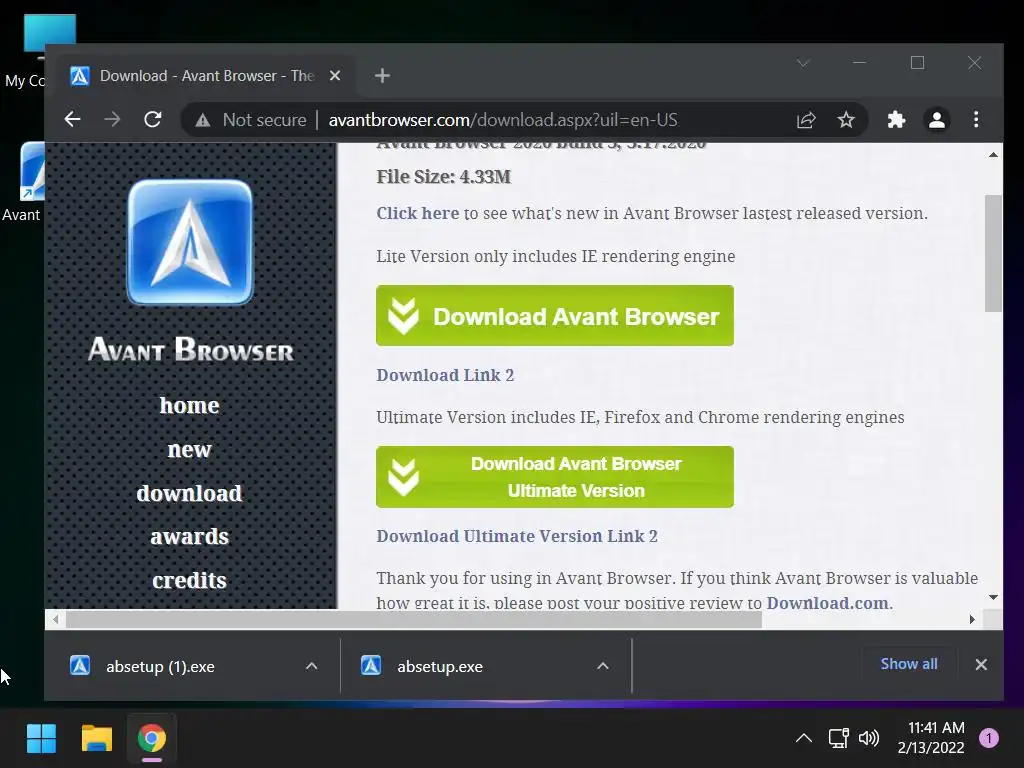Close the Download - Avant Browser tab
The height and width of the screenshot is (768, 1024).
(x=335, y=76)
